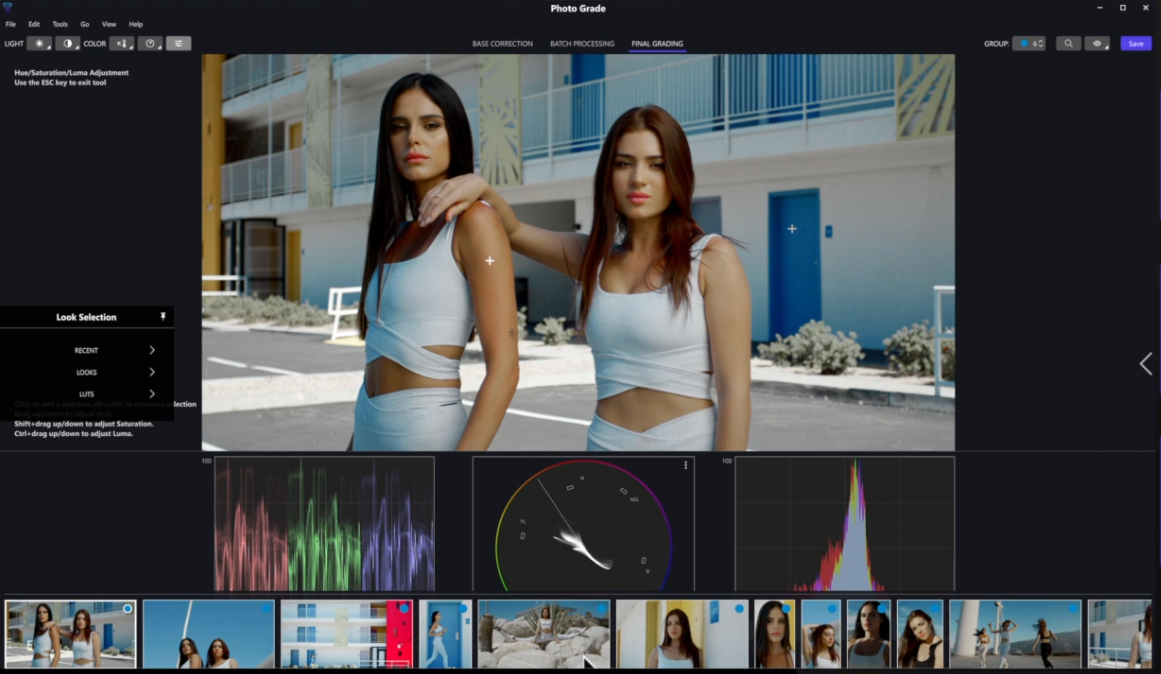Open the File menu

10,24
